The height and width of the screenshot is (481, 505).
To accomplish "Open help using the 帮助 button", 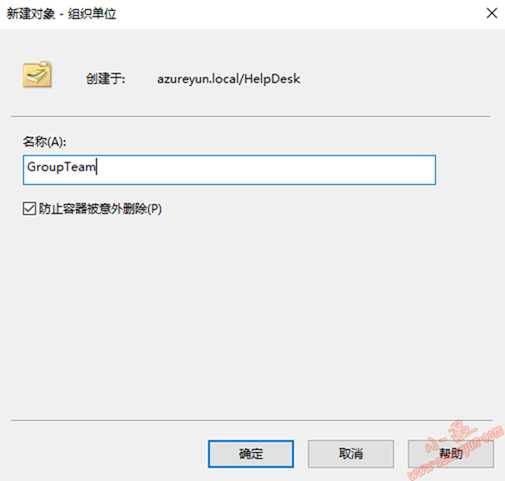I will coord(451,454).
